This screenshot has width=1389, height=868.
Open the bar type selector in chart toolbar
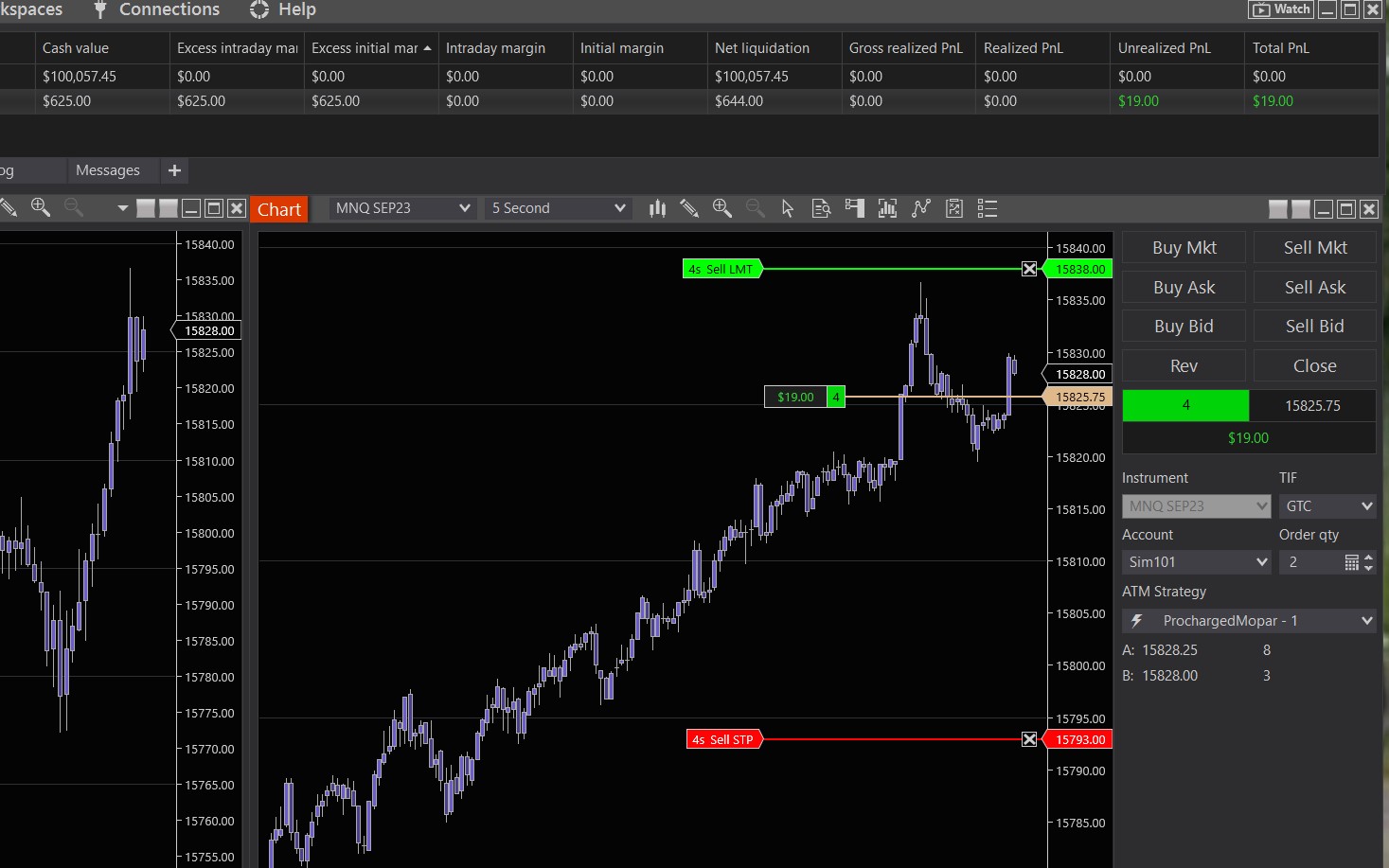[657, 208]
